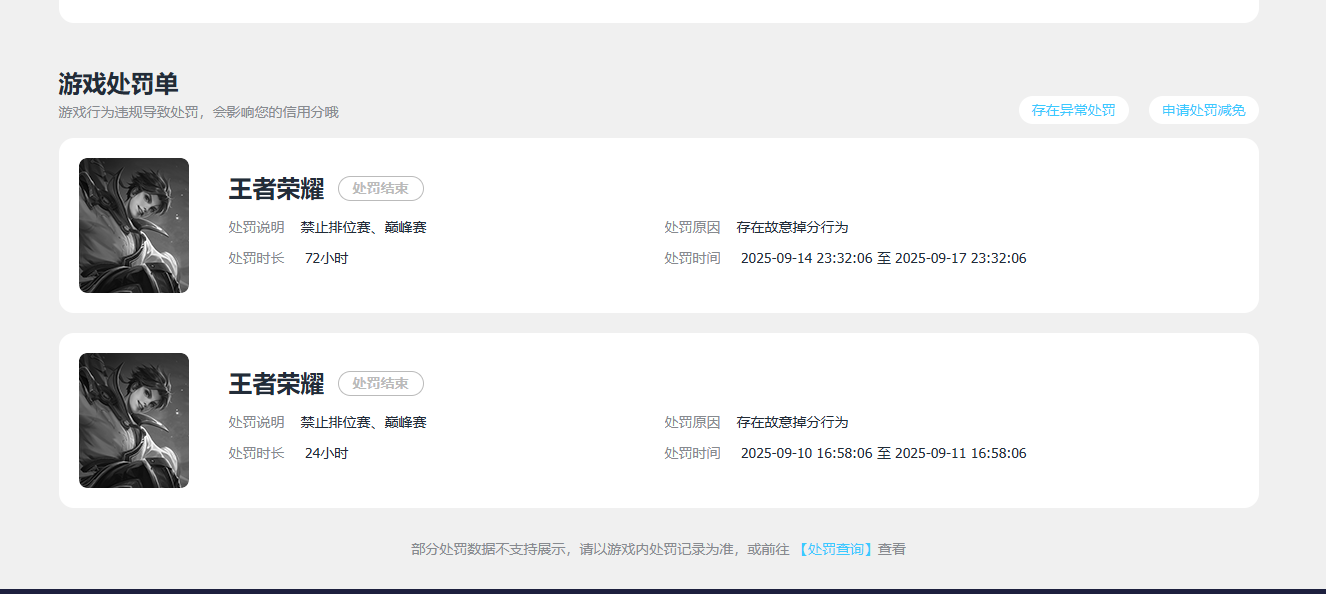Screen dimensions: 1326x594
Task: Click the 24小时 penalty duration value
Action: (x=327, y=453)
